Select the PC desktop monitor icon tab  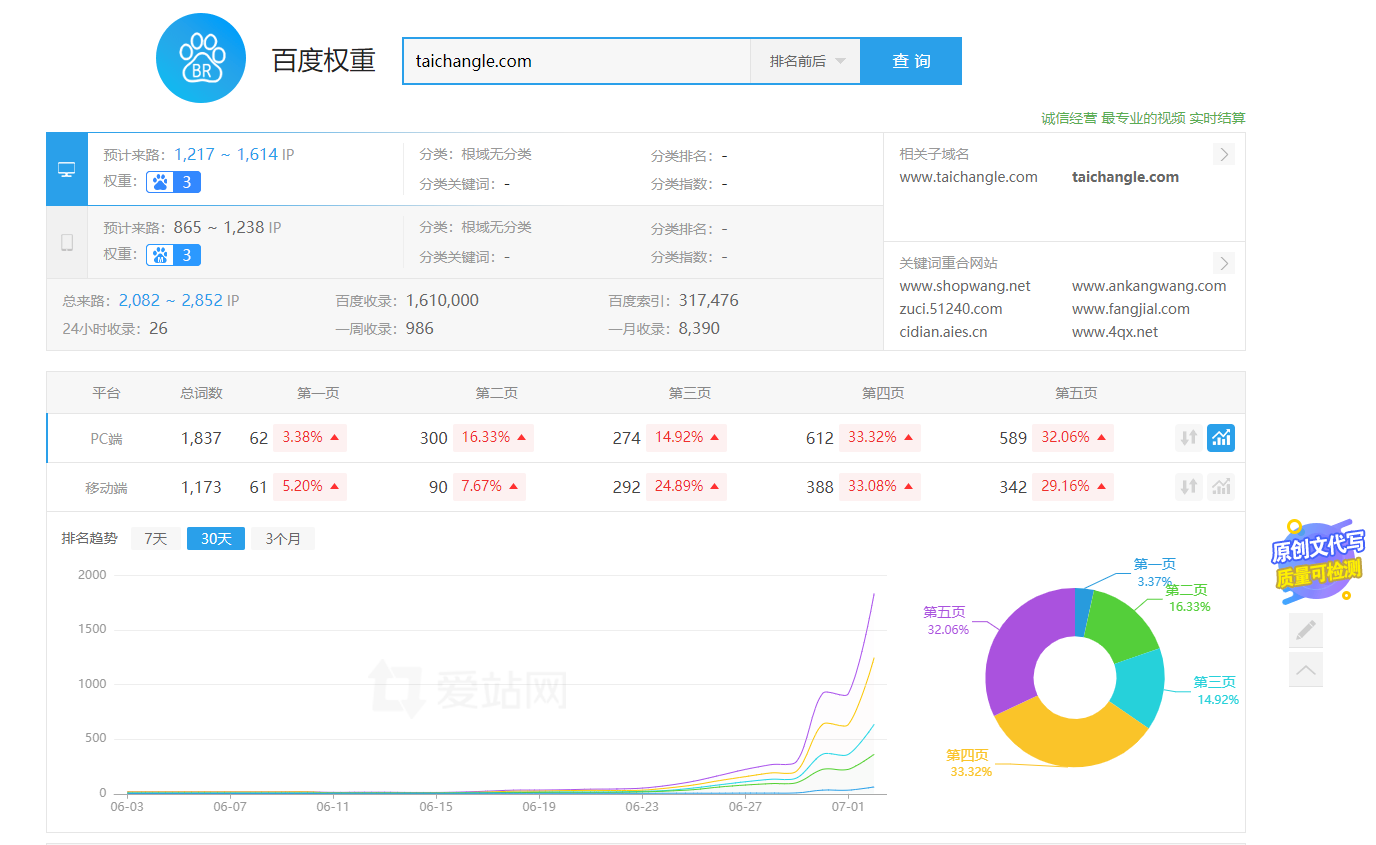pyautogui.click(x=67, y=169)
